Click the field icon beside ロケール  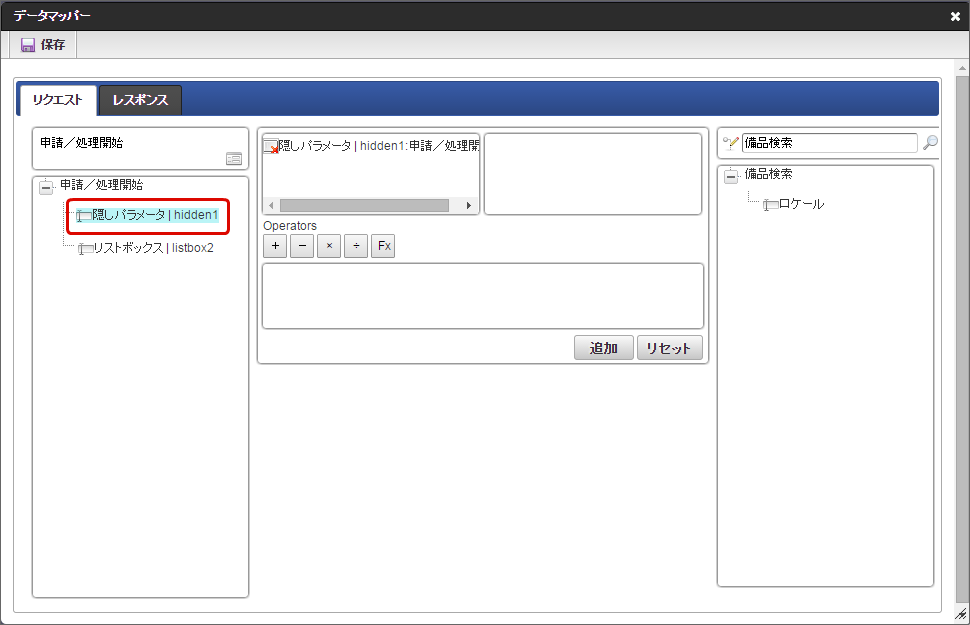[x=770, y=205]
